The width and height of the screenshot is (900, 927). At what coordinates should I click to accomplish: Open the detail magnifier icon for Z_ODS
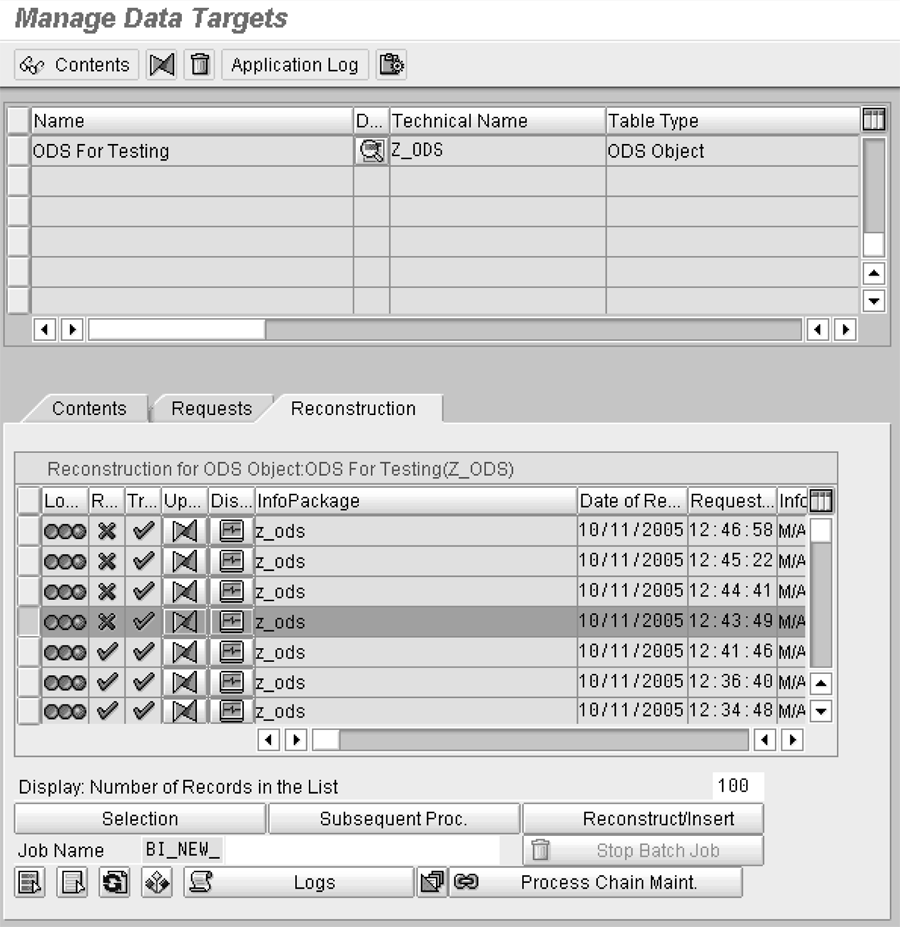point(371,151)
